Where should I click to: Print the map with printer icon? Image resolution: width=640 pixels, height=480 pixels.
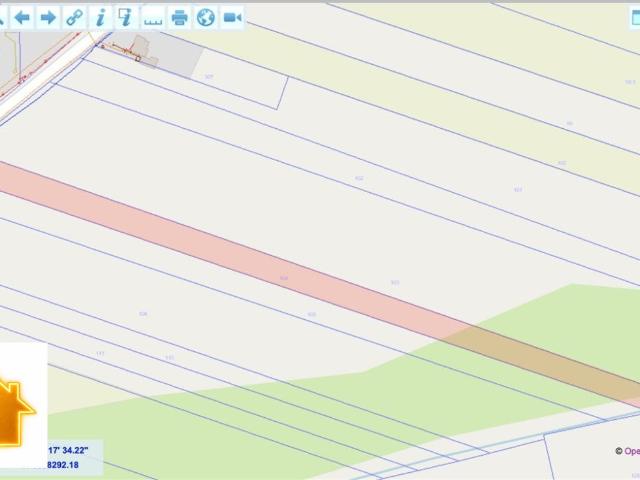click(x=179, y=17)
